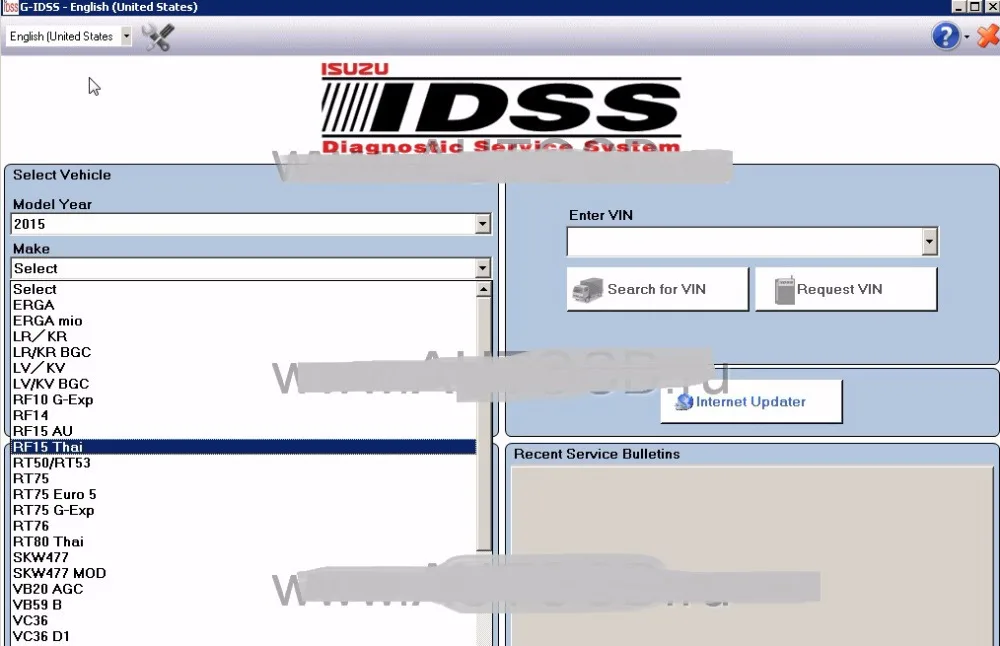This screenshot has width=1000, height=646.
Task: Choose RT80 Thai from the make list
Action: [243, 541]
